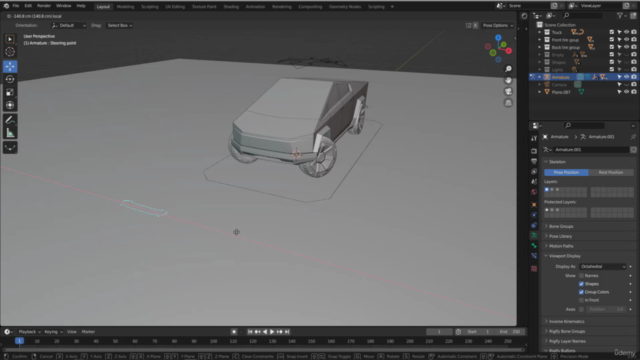Select the Scale tool

[10, 92]
